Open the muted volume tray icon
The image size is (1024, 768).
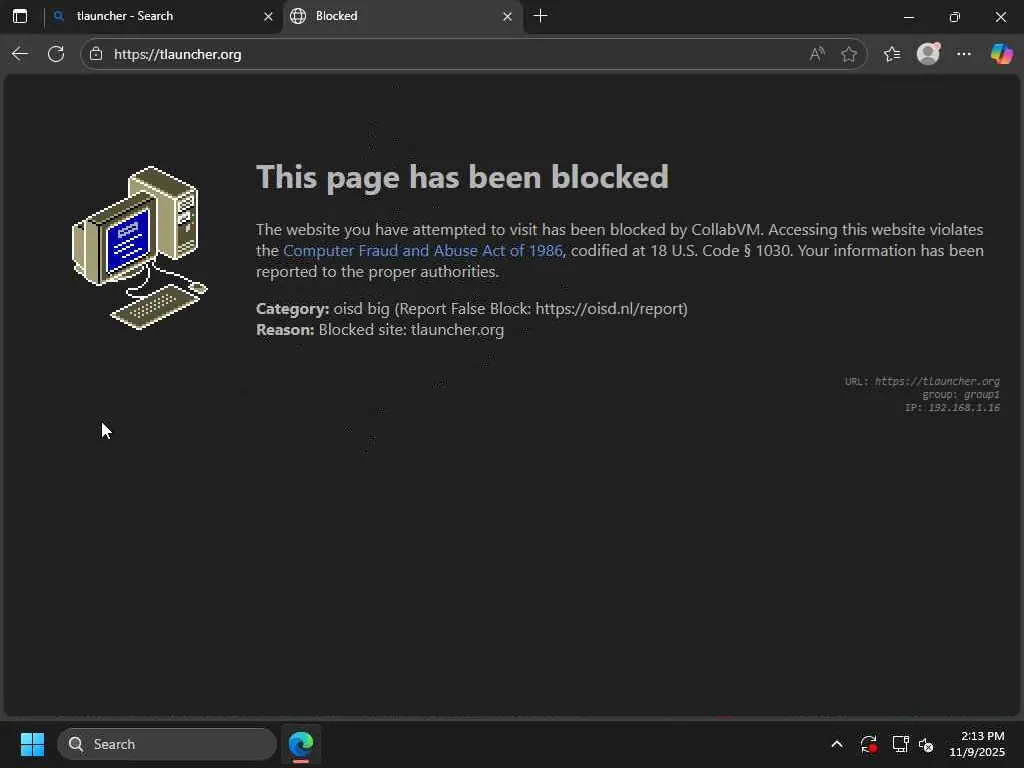tap(926, 744)
